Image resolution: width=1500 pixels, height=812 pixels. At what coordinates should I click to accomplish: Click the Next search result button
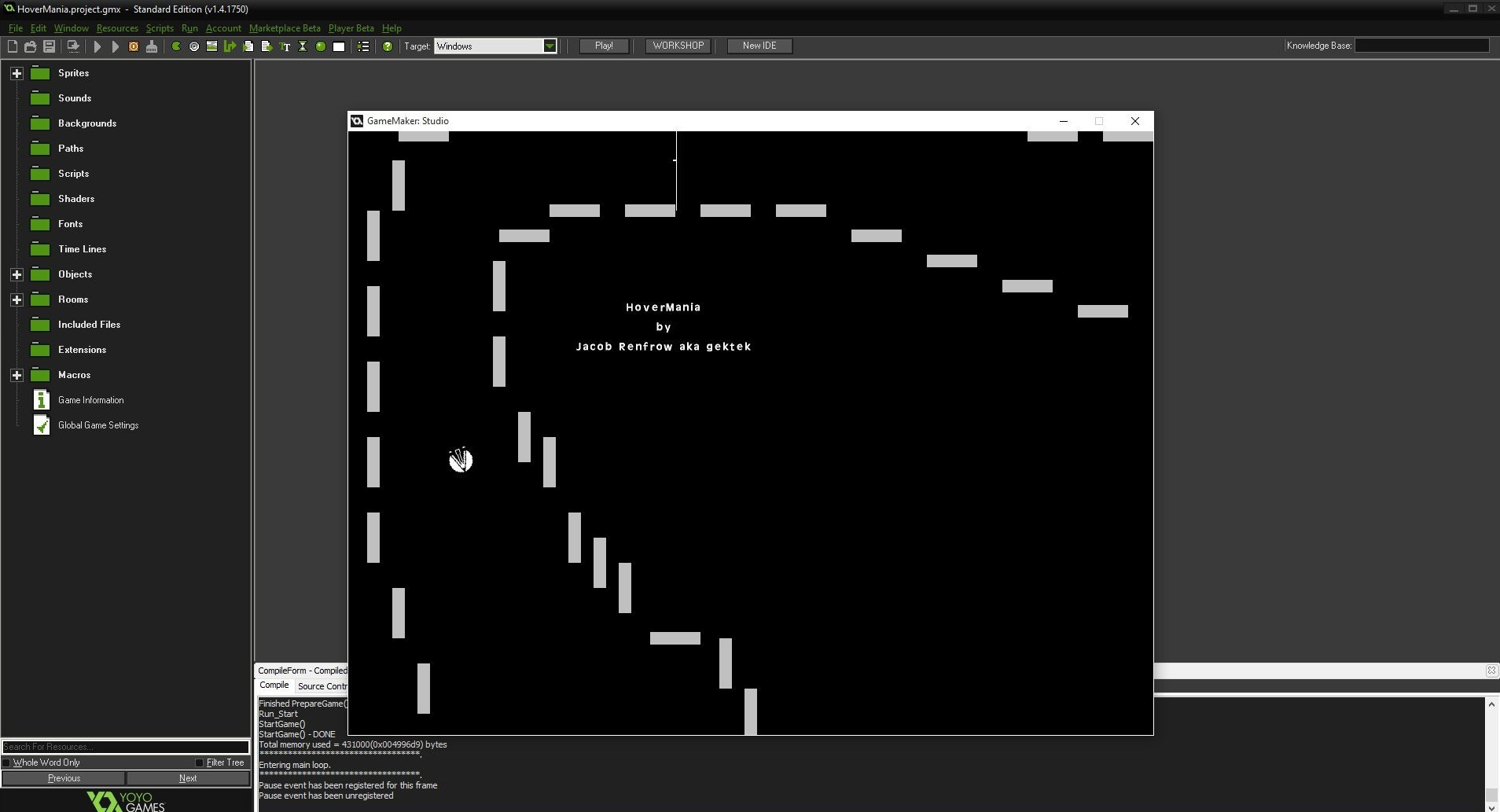188,778
